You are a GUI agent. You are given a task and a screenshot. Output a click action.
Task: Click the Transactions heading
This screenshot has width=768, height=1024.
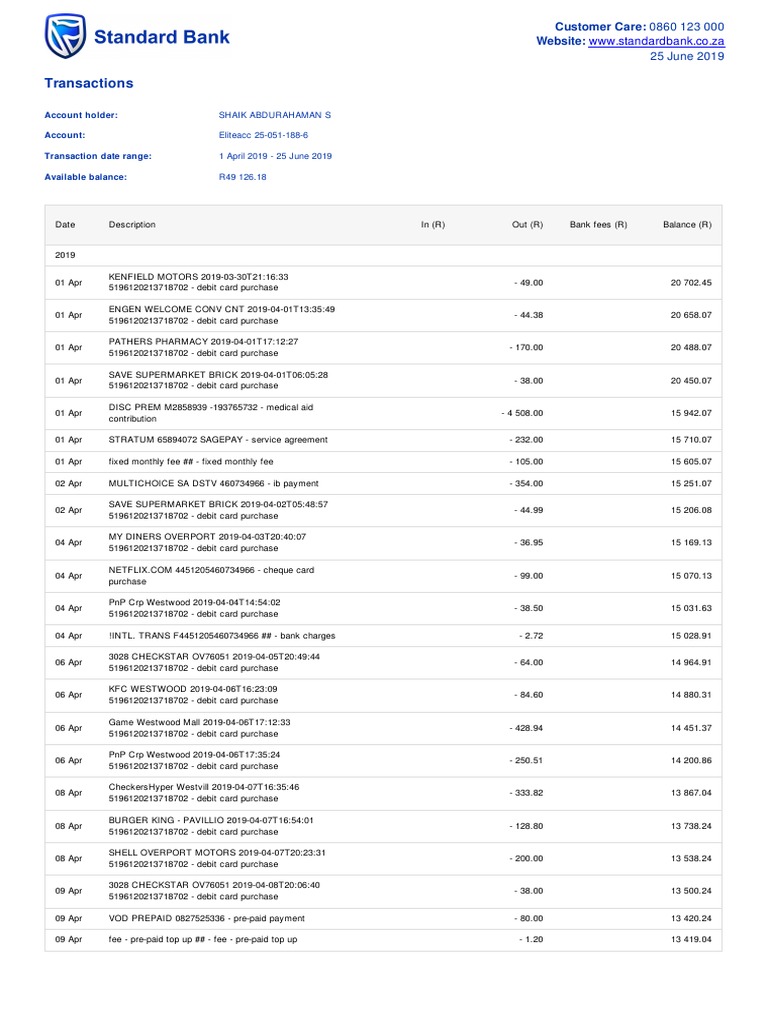click(x=89, y=83)
